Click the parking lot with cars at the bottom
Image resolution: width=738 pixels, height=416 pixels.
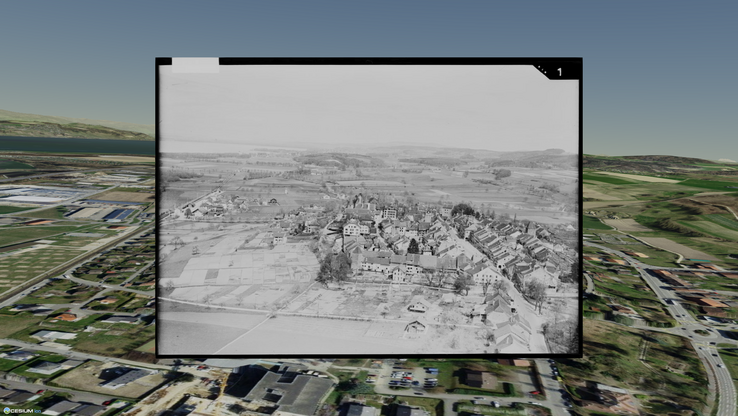tap(410, 378)
